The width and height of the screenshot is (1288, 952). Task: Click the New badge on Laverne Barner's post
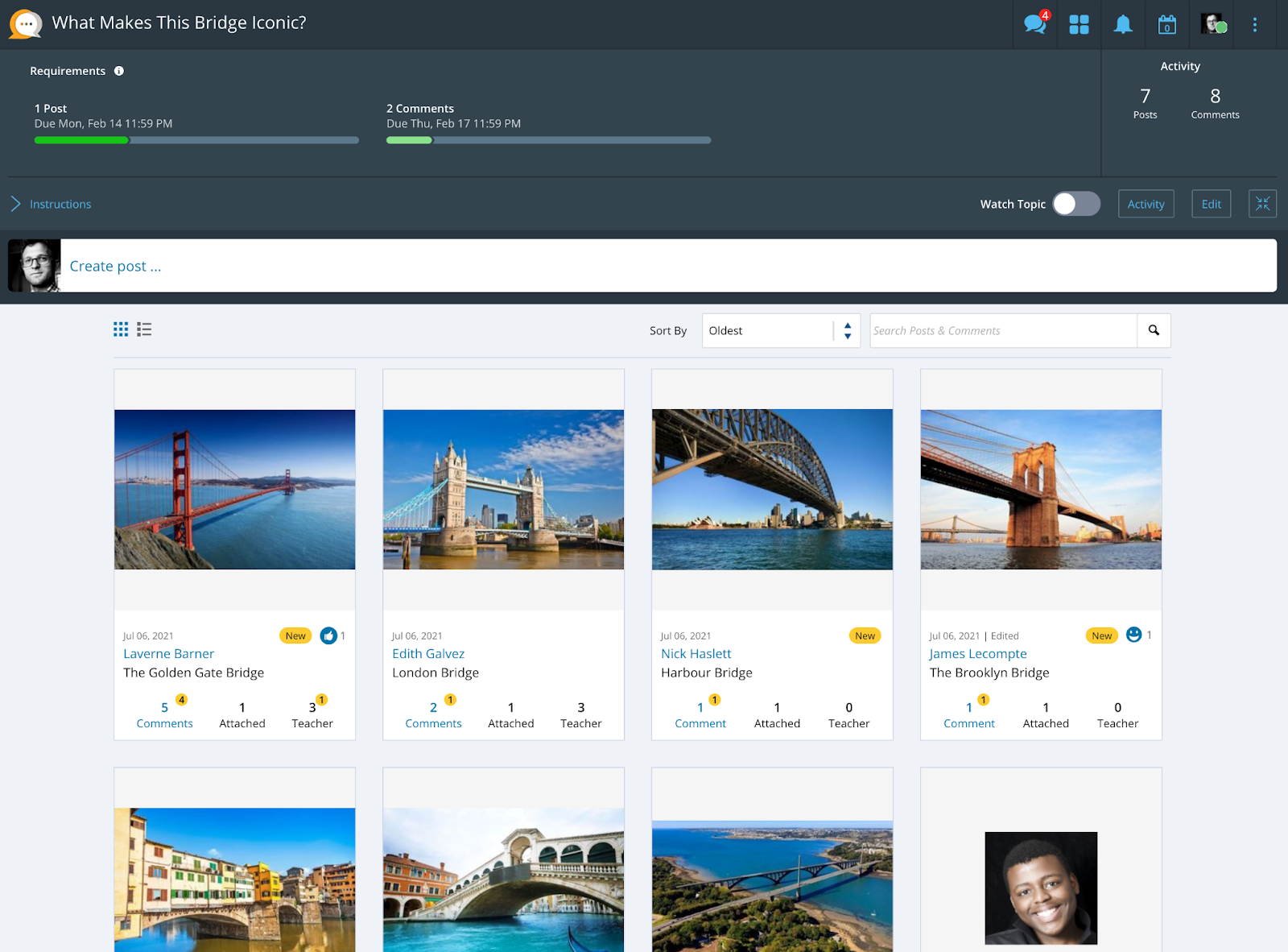click(295, 635)
